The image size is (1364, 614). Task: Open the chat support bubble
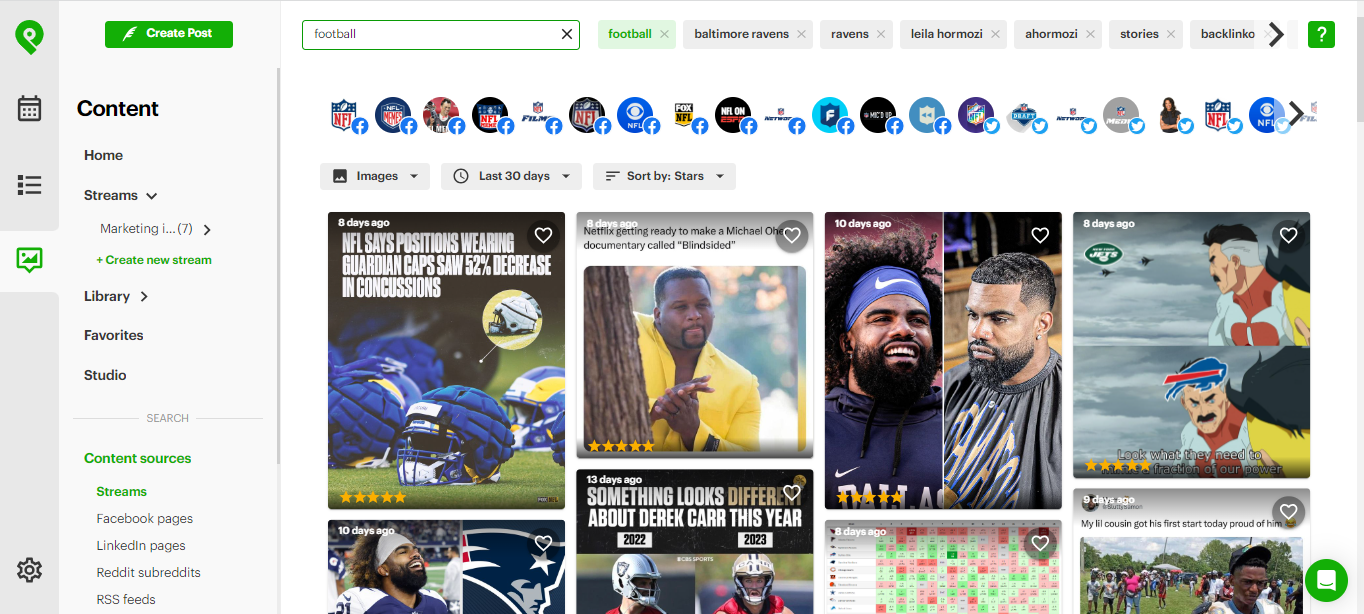coord(1326,580)
